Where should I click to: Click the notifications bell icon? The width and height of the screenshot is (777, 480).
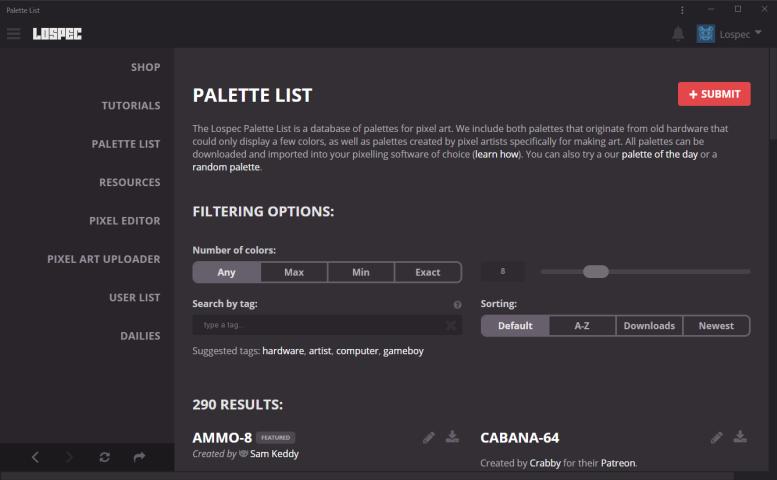pyautogui.click(x=678, y=34)
